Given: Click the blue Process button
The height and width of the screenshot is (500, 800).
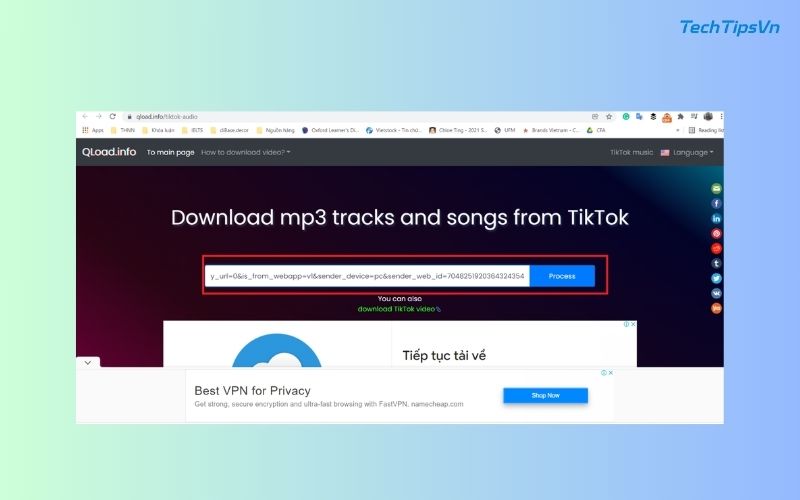Looking at the screenshot, I should [562, 276].
